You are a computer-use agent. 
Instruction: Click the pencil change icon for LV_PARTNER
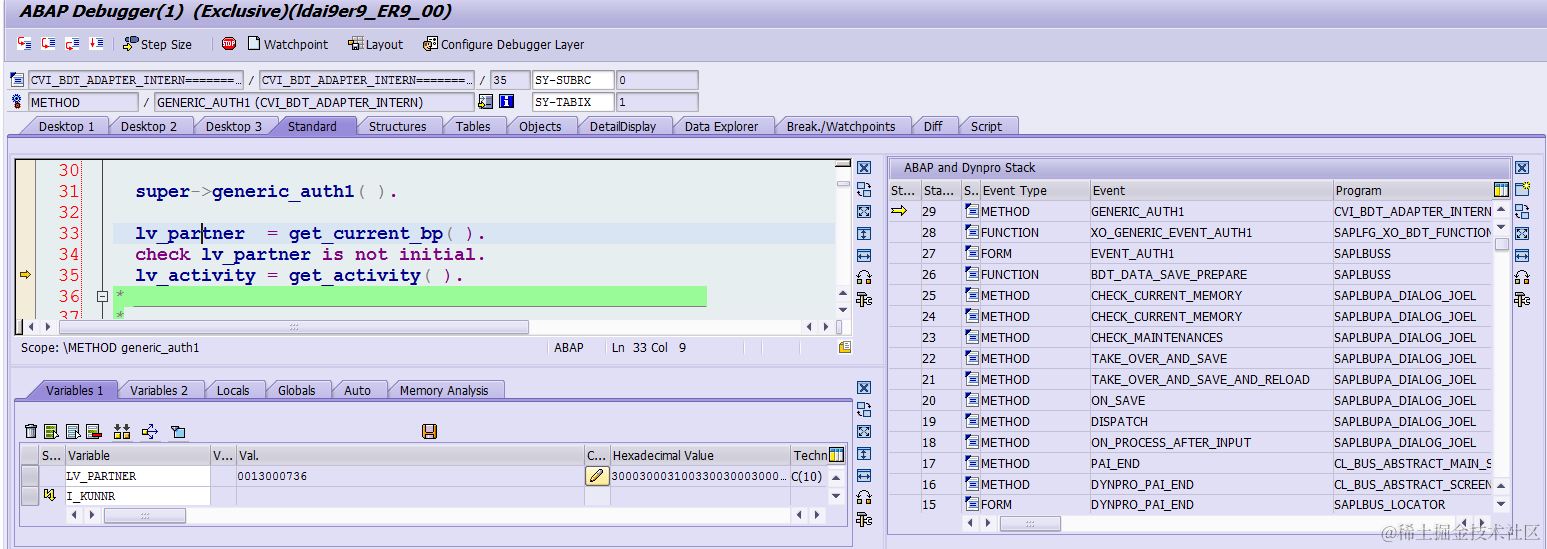597,476
